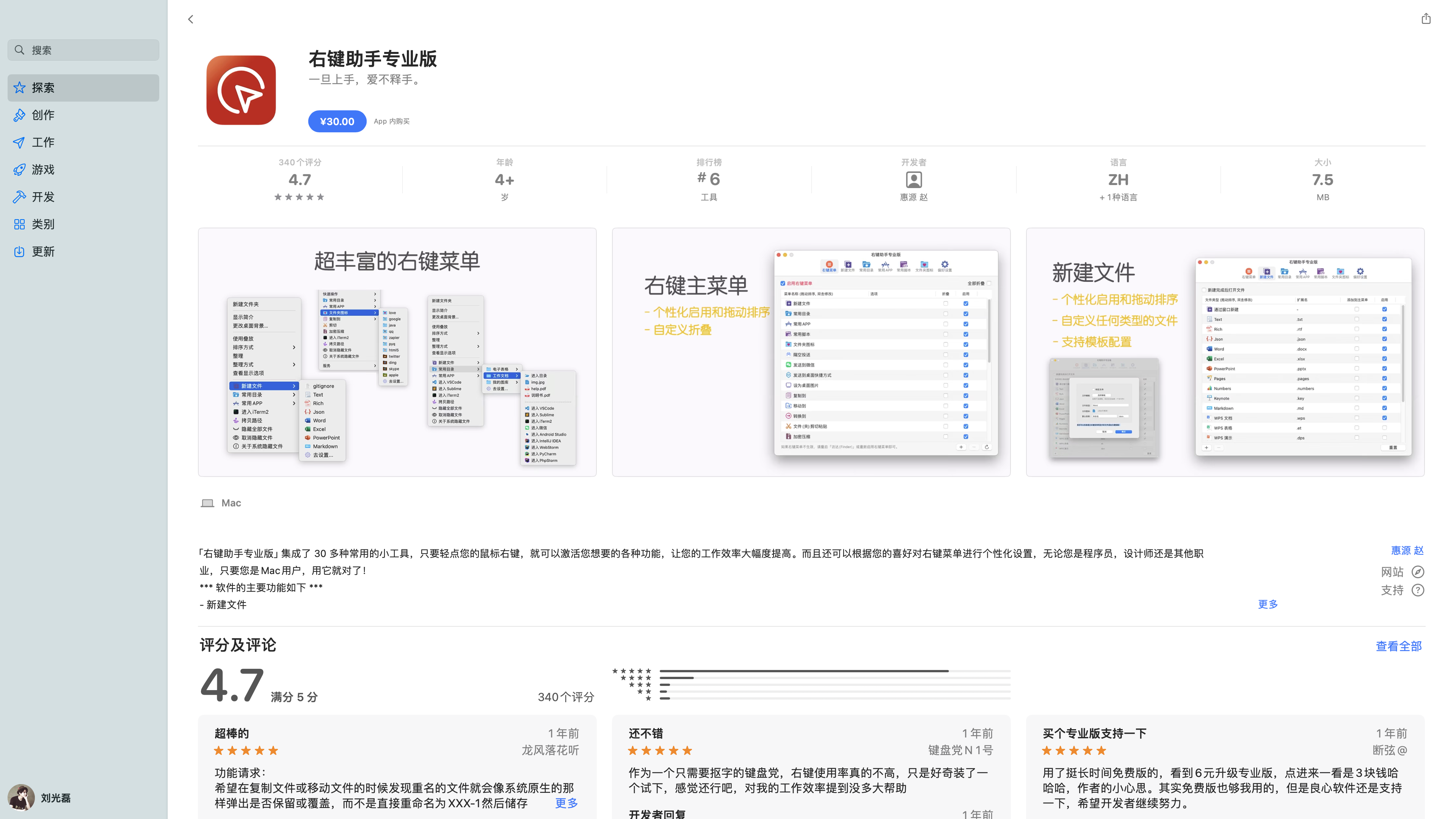The height and width of the screenshot is (819, 1456).
Task: Select the 类别 grid icon
Action: tap(19, 224)
